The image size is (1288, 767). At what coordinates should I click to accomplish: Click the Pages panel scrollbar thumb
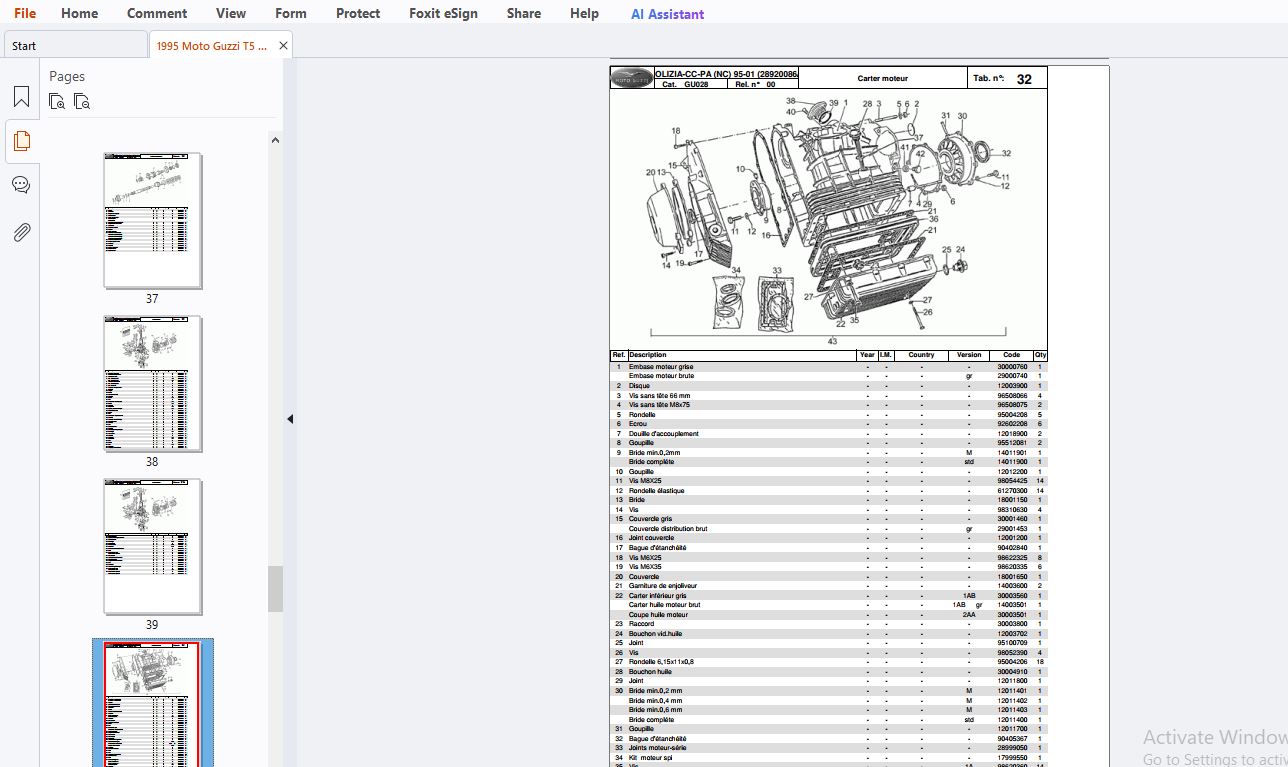pyautogui.click(x=275, y=588)
